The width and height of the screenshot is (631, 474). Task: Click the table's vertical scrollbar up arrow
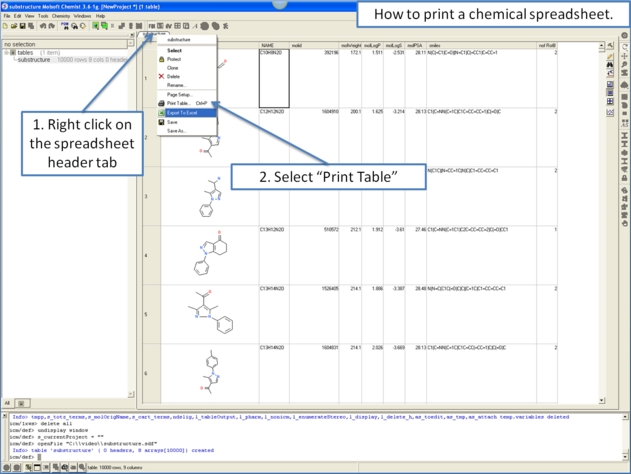click(603, 45)
